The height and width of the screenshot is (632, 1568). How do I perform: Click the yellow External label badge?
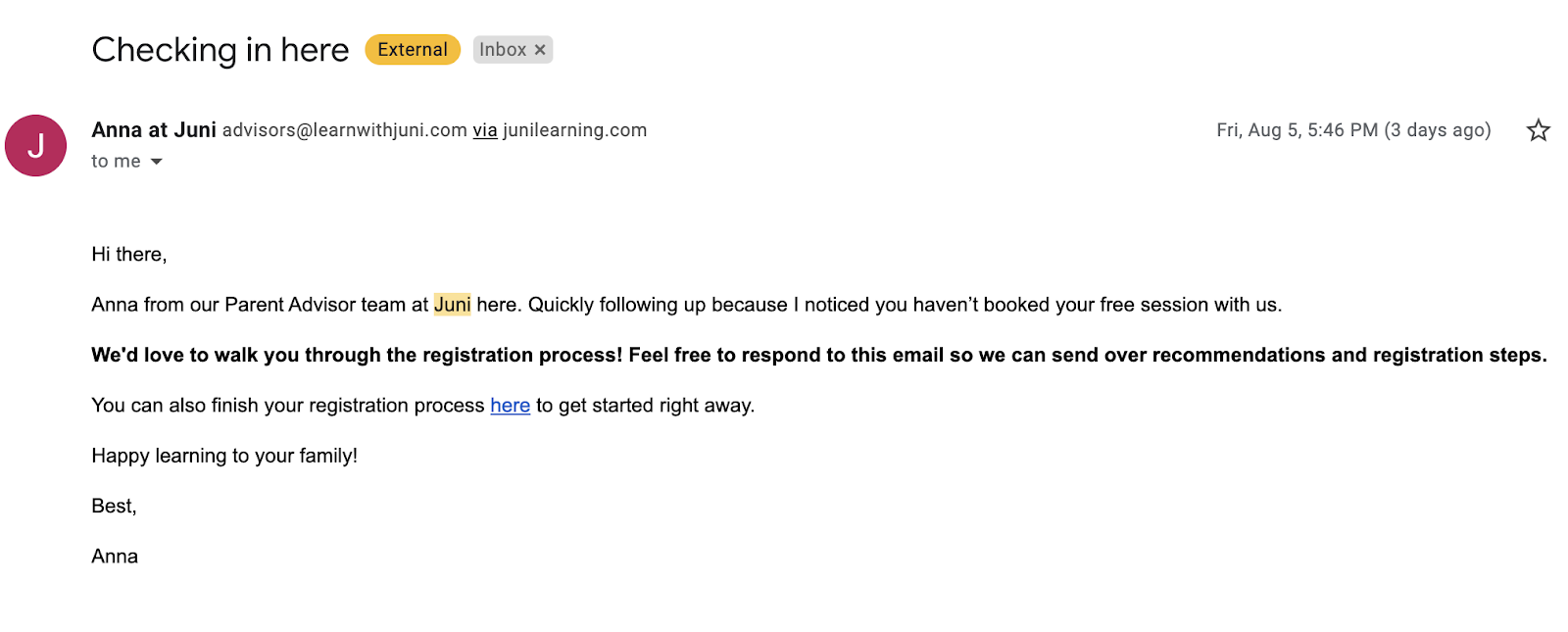[413, 50]
